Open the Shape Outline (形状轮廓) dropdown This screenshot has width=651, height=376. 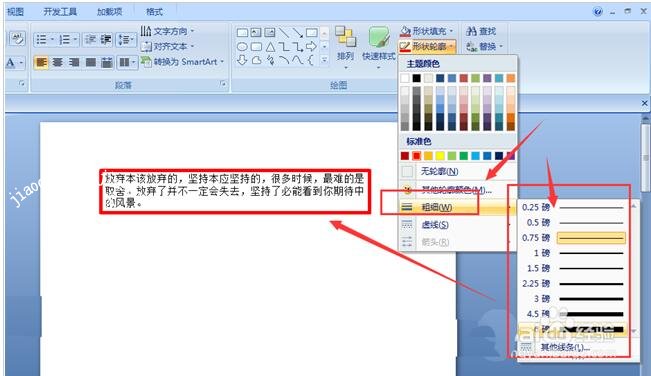point(427,46)
